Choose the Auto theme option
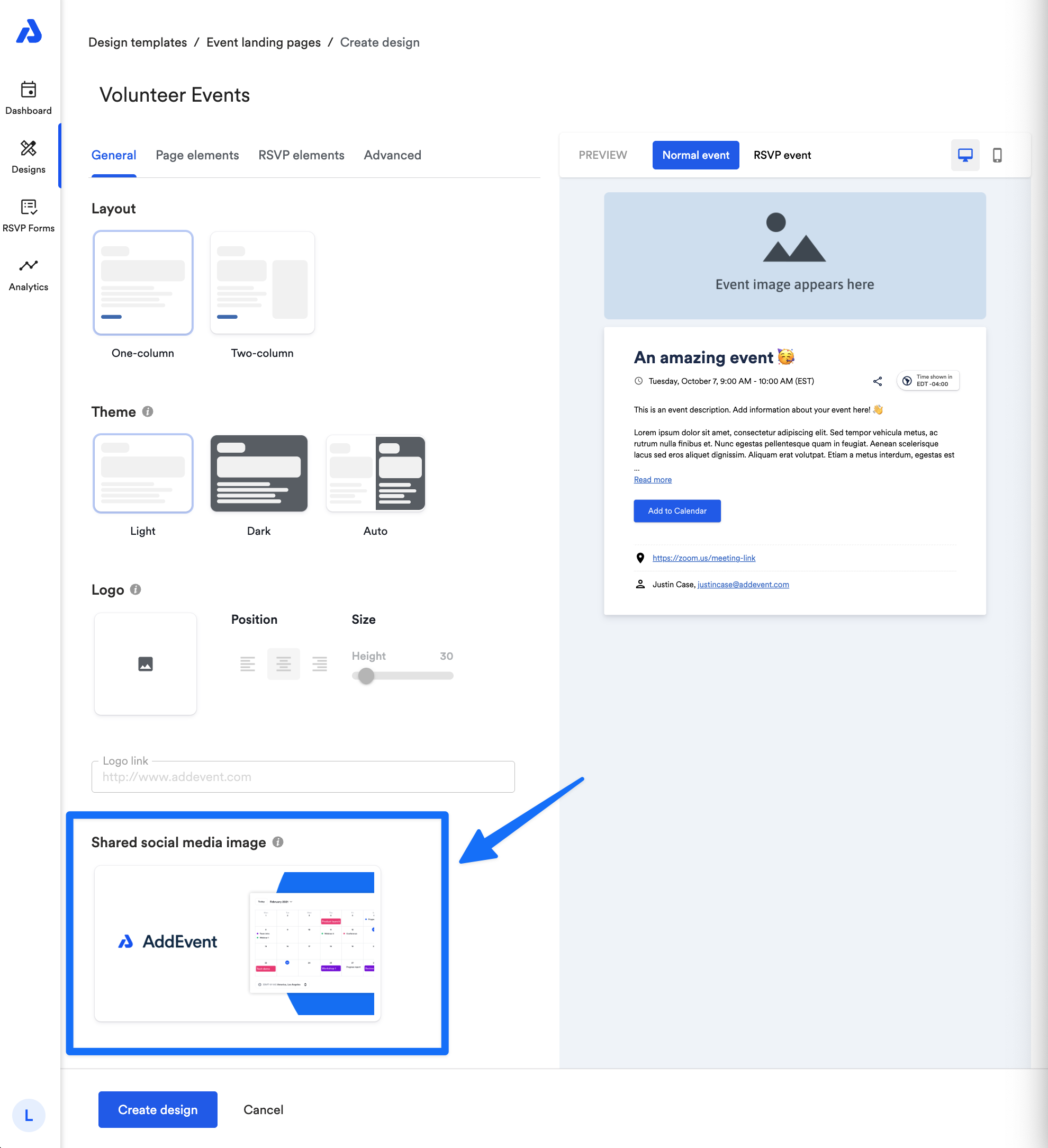1048x1148 pixels. [x=375, y=473]
